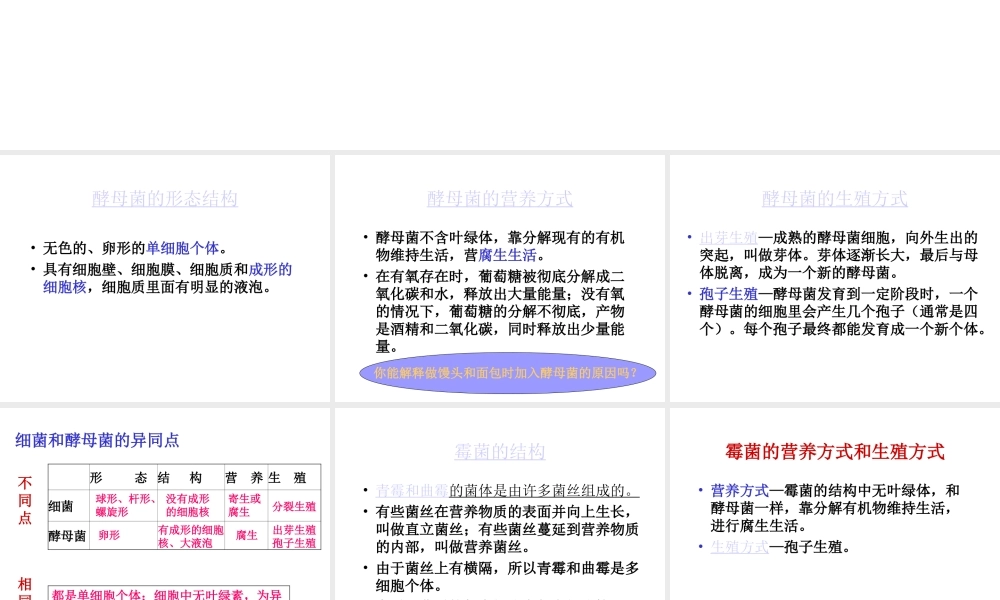Open the slide titled 酵母菌的生殖方式

point(835,198)
